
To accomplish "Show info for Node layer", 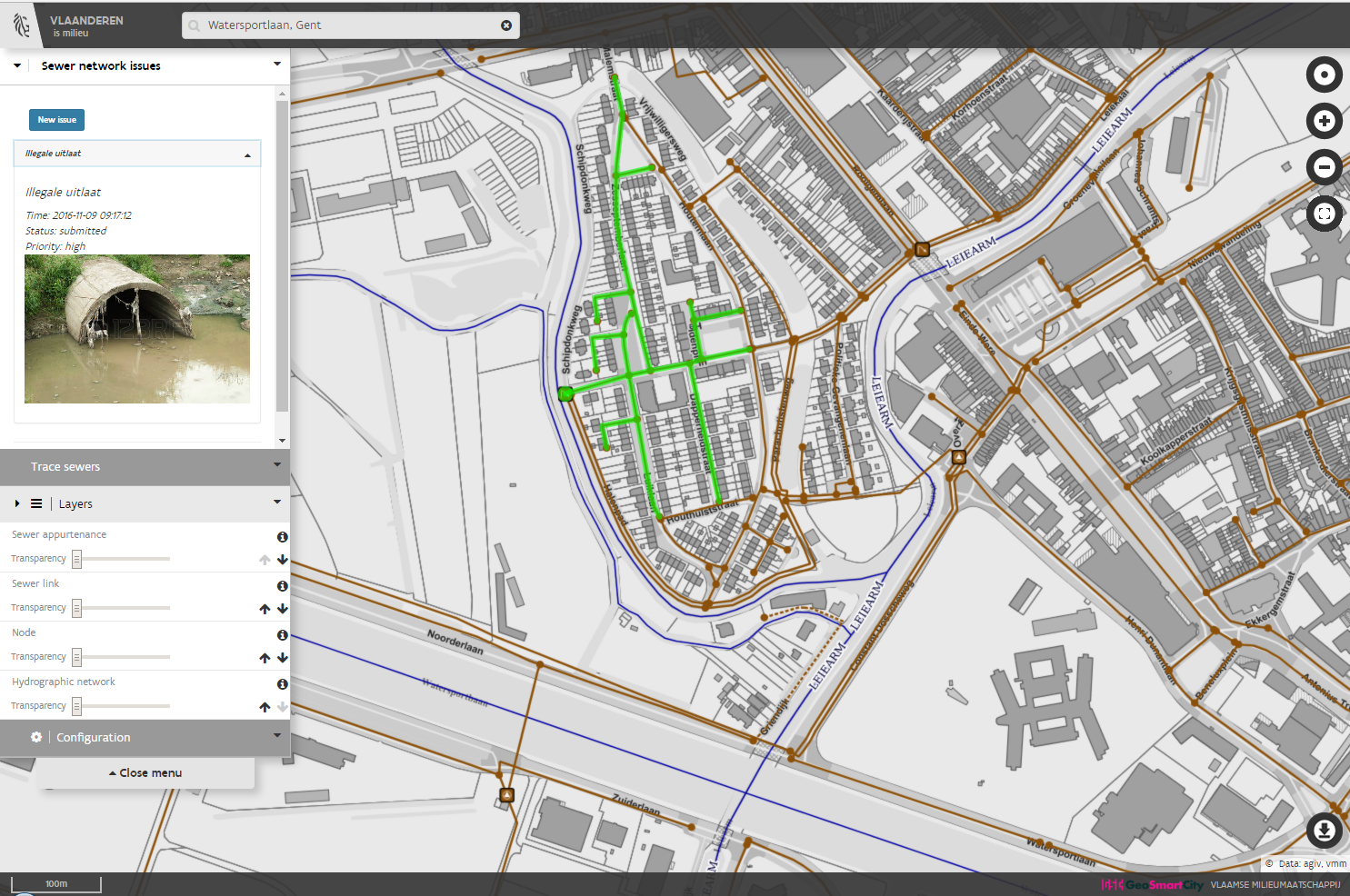I will [283, 635].
